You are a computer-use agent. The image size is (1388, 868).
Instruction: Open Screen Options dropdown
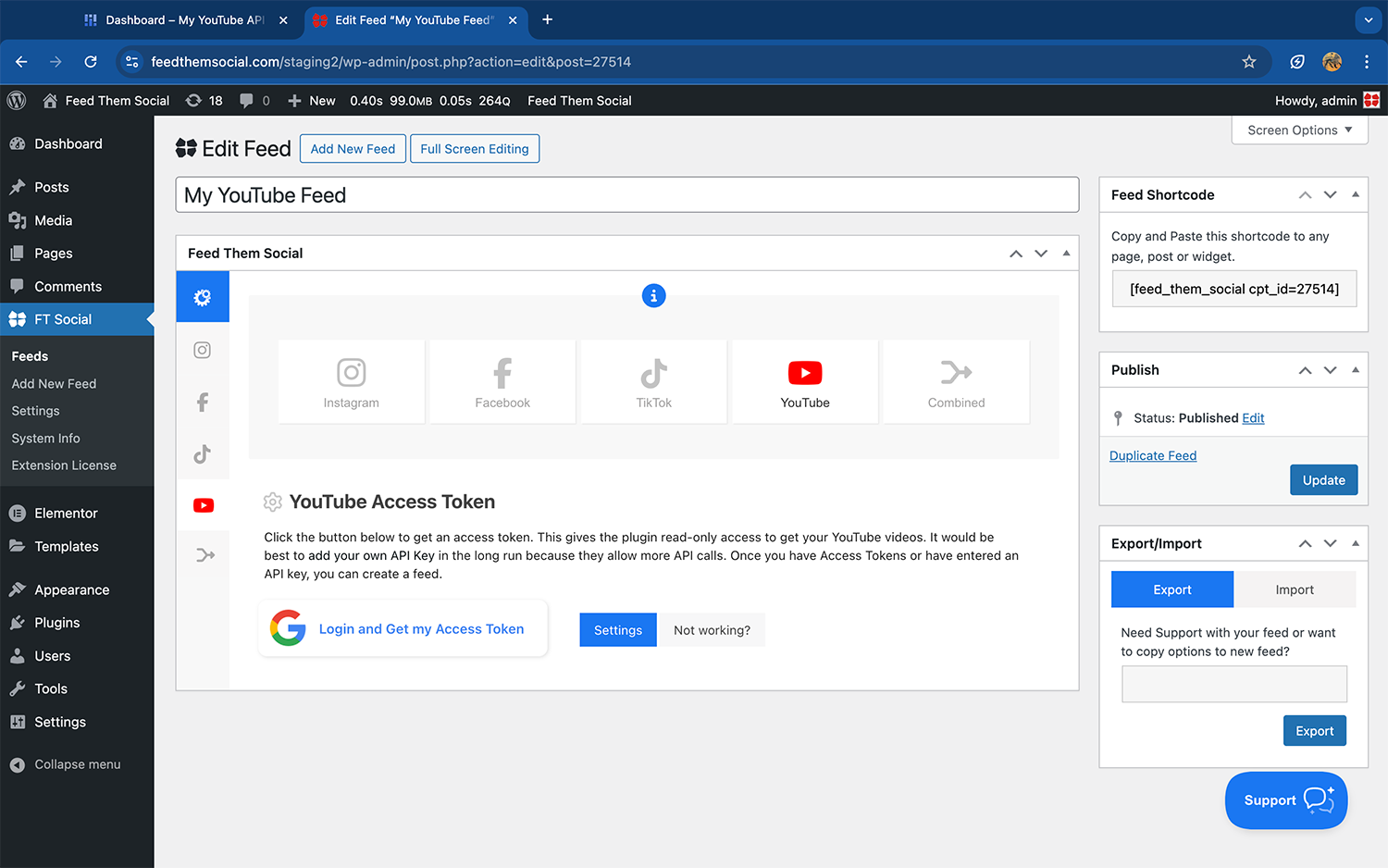pos(1300,130)
